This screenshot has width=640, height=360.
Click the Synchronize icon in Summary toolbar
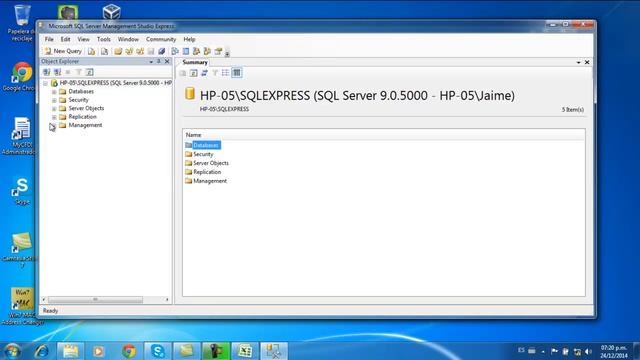pyautogui.click(x=204, y=73)
